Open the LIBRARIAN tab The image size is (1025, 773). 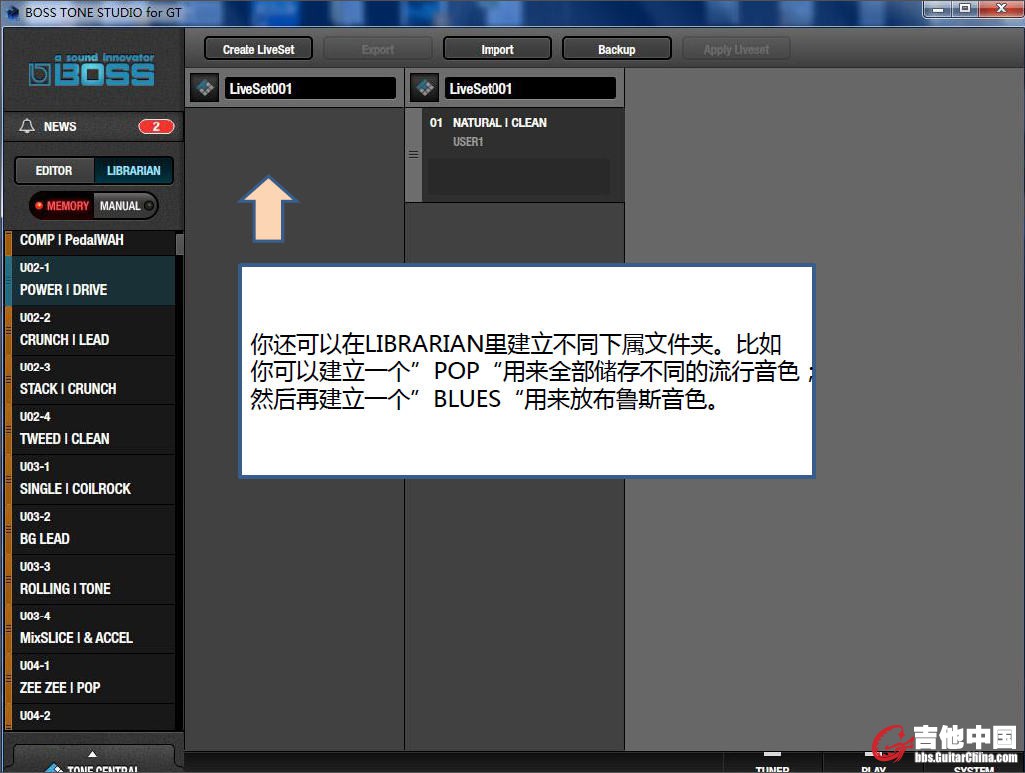coord(133,171)
